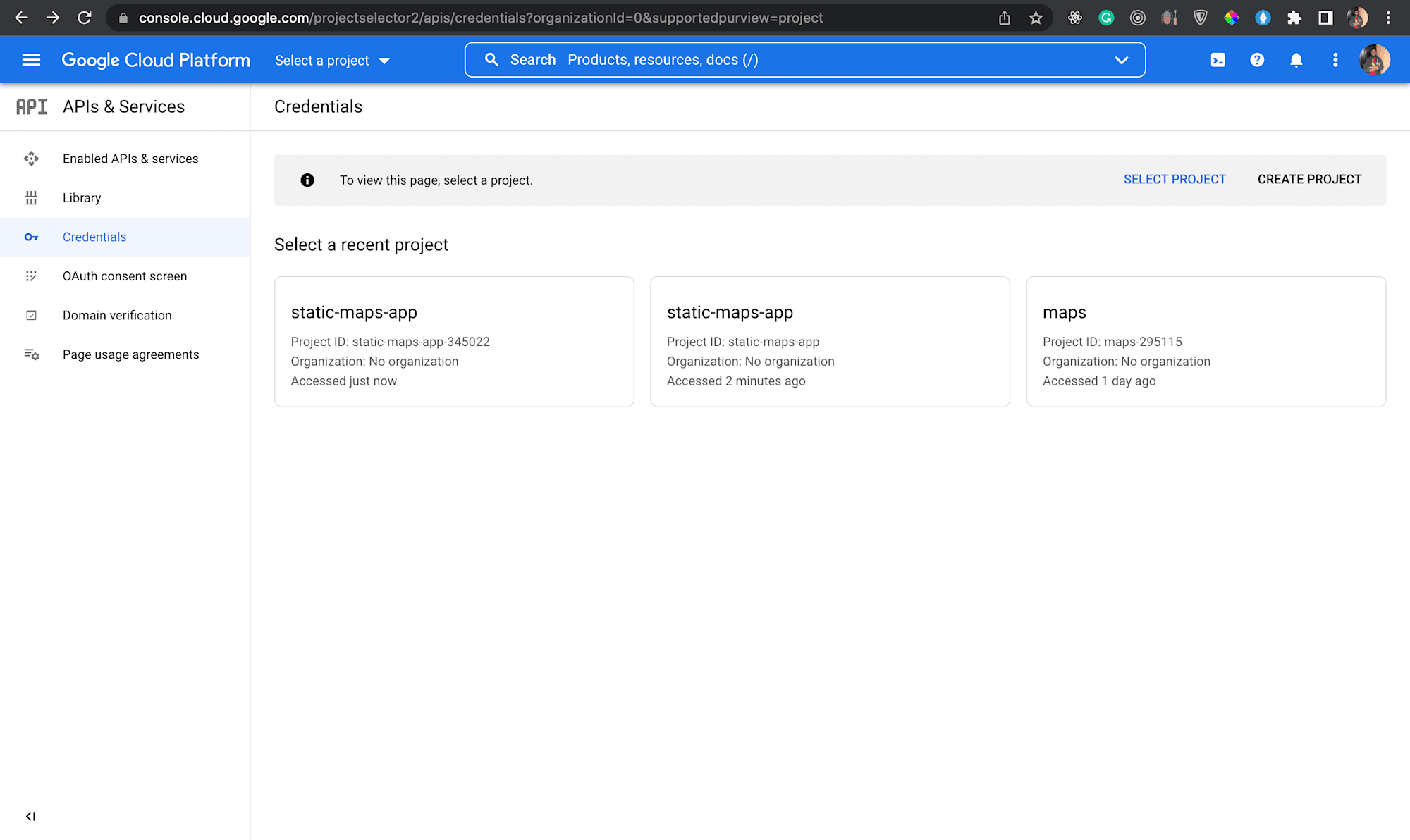Bookmark this page with the star
Viewport: 1410px width, 840px height.
(x=1036, y=18)
